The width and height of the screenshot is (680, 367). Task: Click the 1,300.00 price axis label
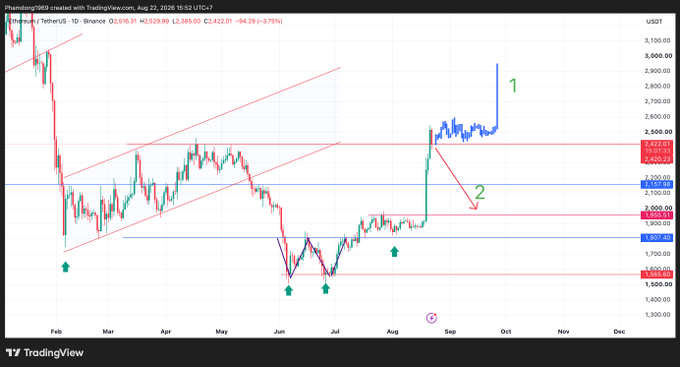657,315
